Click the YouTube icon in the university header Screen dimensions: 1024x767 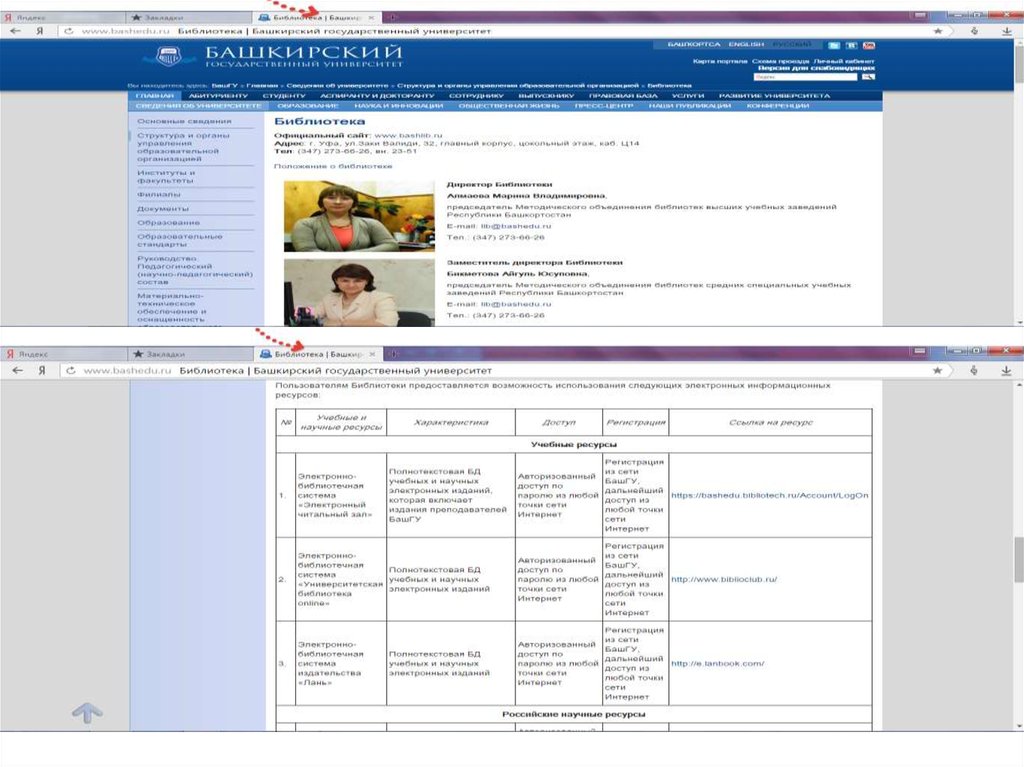pyautogui.click(x=869, y=45)
